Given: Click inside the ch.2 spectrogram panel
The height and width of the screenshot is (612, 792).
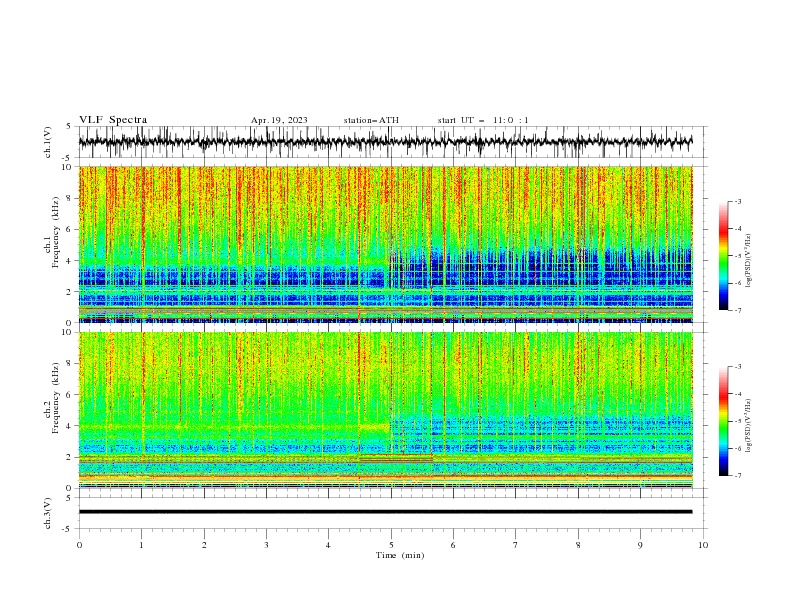Looking at the screenshot, I should coord(385,410).
